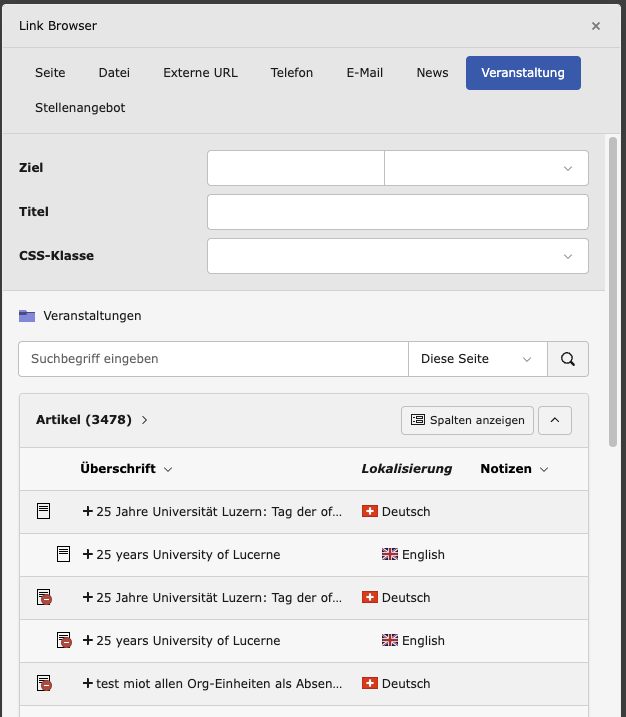The image size is (626, 717).
Task: Click the Swiss flag in first row
Action: pyautogui.click(x=370, y=511)
